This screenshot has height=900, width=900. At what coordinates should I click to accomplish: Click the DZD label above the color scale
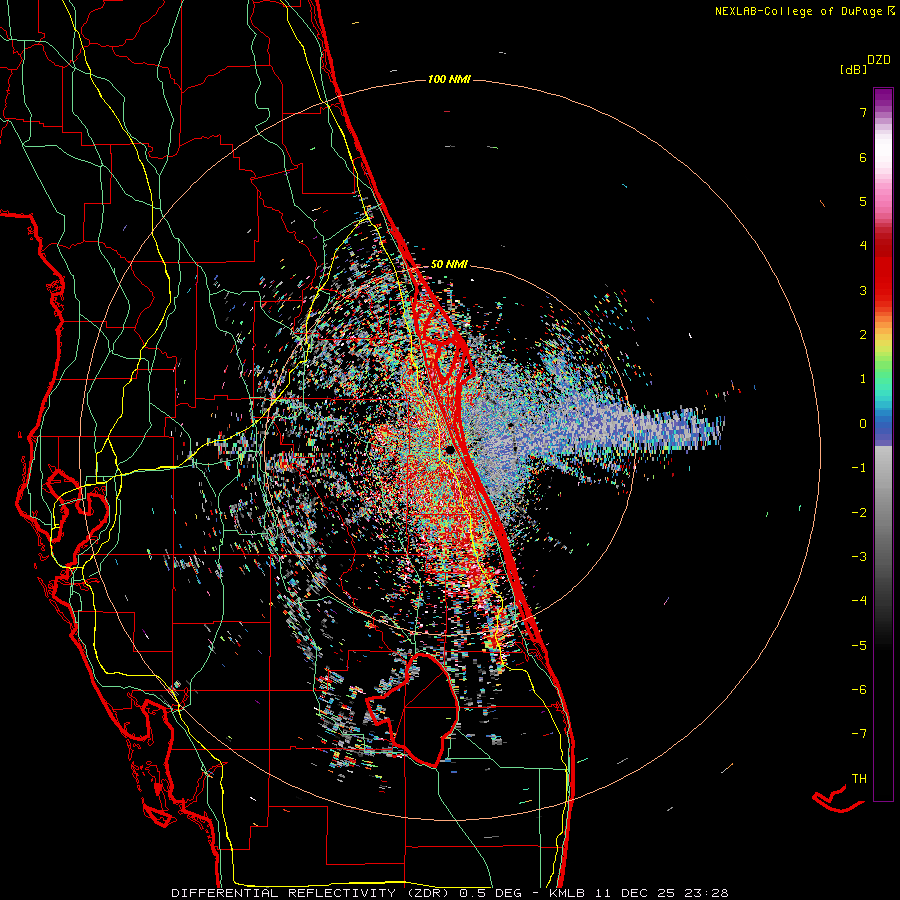879,60
